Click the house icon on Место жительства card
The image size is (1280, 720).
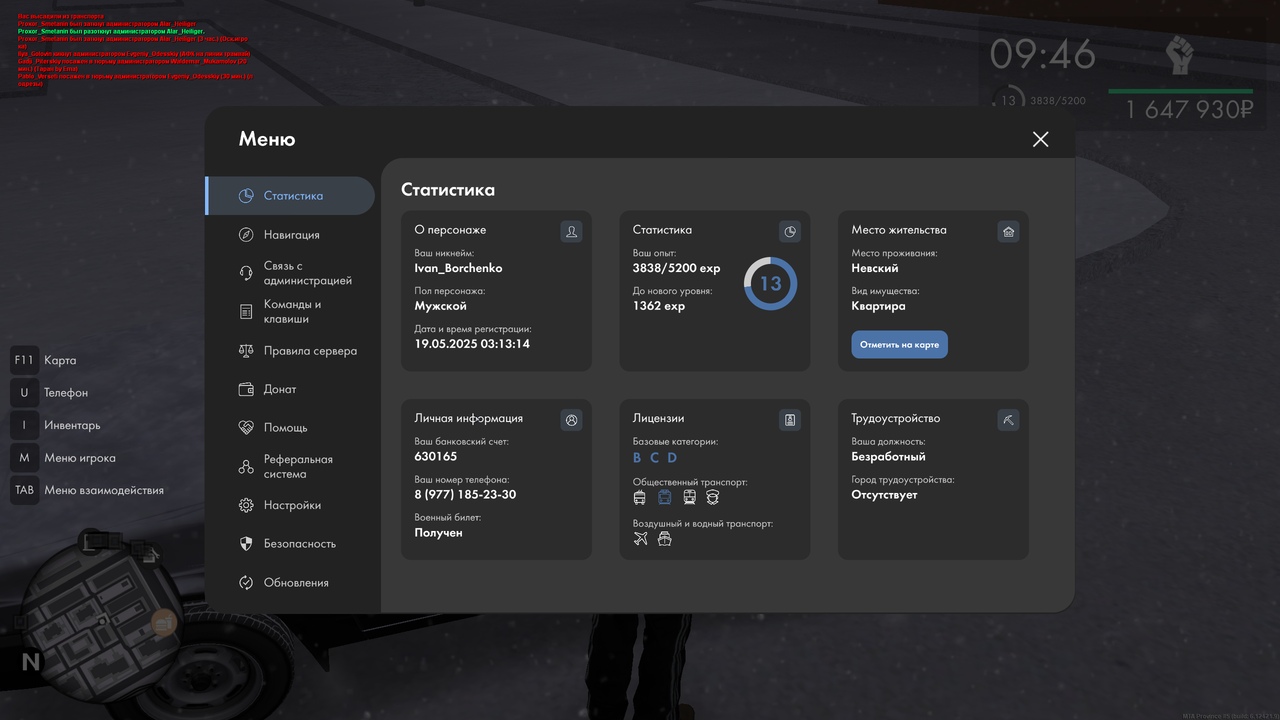click(1008, 232)
